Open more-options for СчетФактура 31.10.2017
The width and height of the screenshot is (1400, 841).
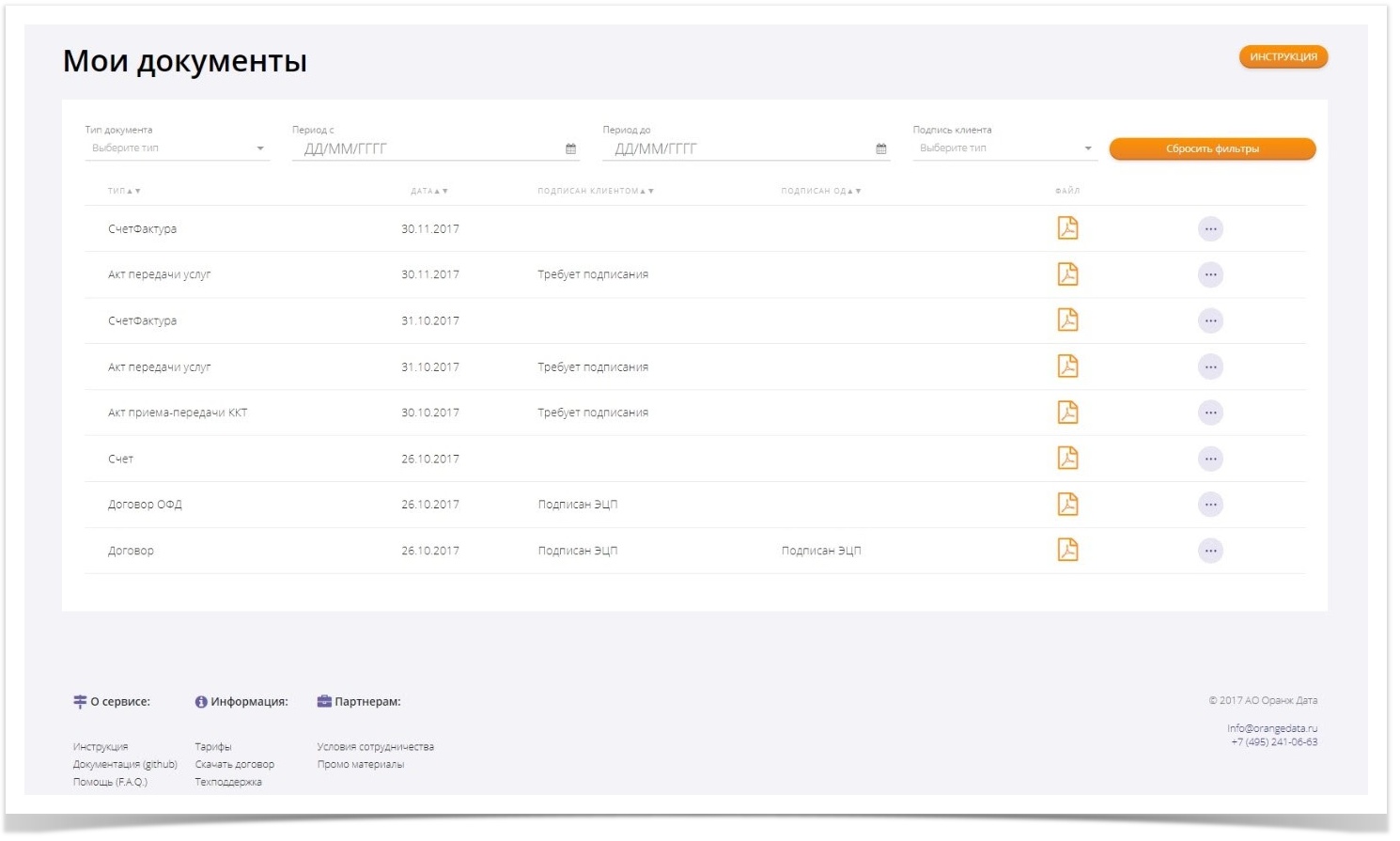pos(1210,321)
